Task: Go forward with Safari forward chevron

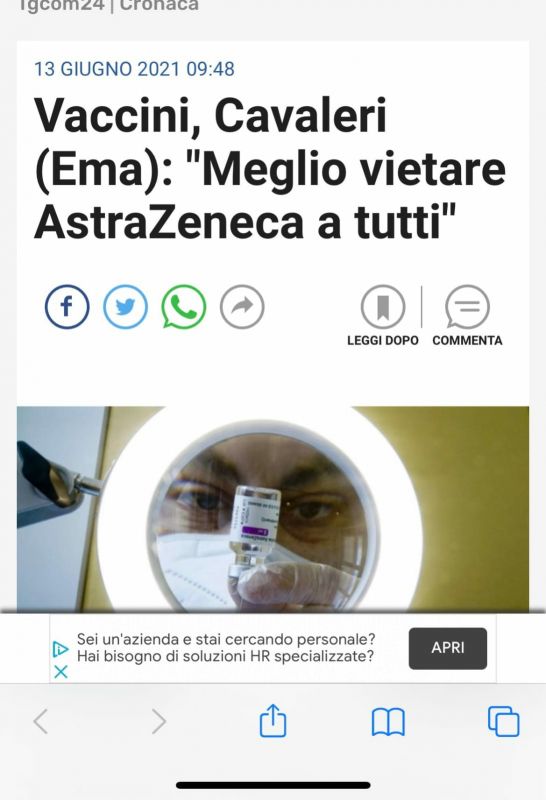Action: (x=159, y=721)
